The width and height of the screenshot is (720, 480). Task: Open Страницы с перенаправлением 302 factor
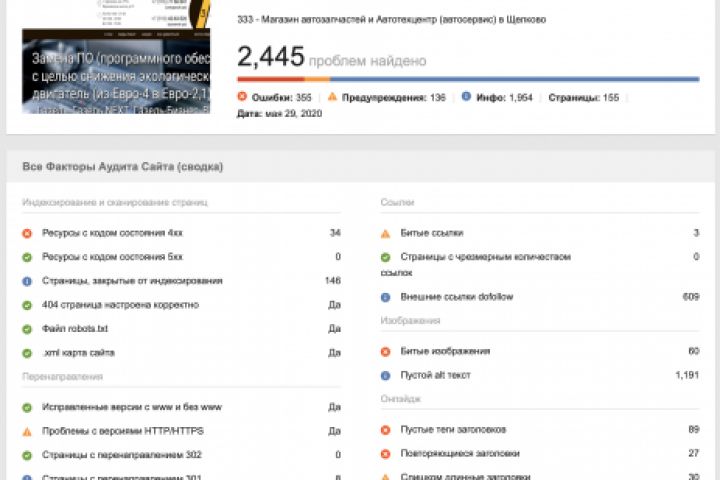[122, 455]
